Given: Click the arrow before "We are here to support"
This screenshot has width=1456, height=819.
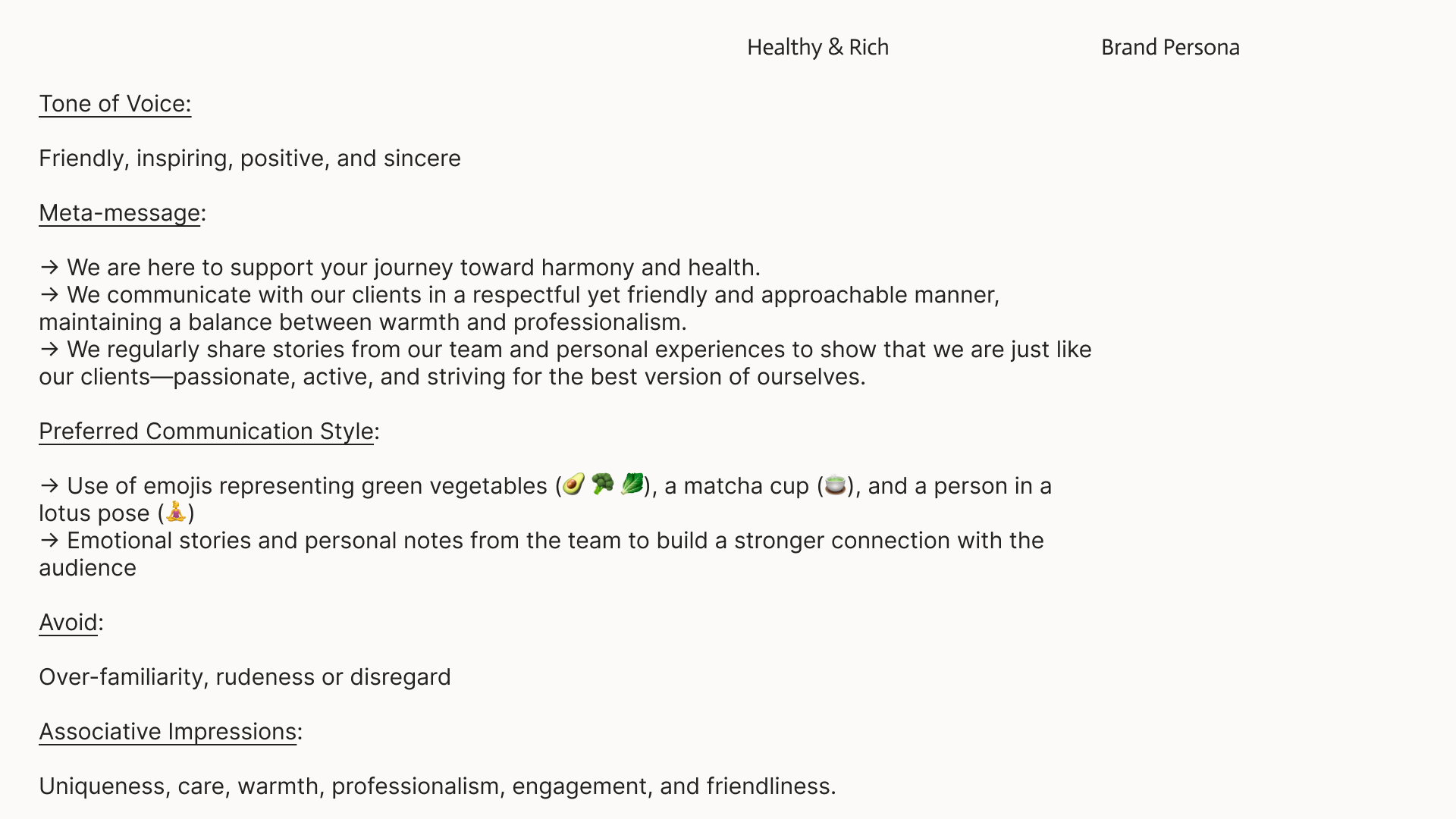Looking at the screenshot, I should [49, 268].
